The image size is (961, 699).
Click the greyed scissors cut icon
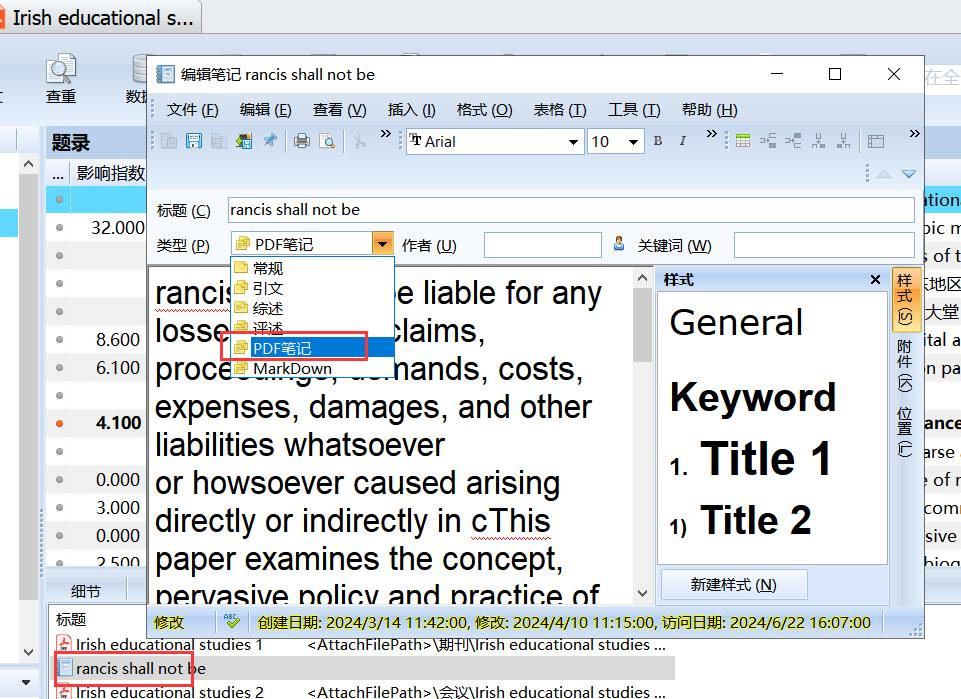tap(360, 142)
